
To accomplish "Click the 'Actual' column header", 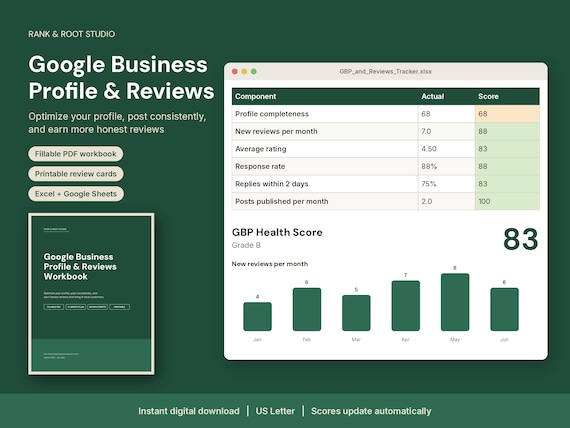I will click(x=433, y=96).
